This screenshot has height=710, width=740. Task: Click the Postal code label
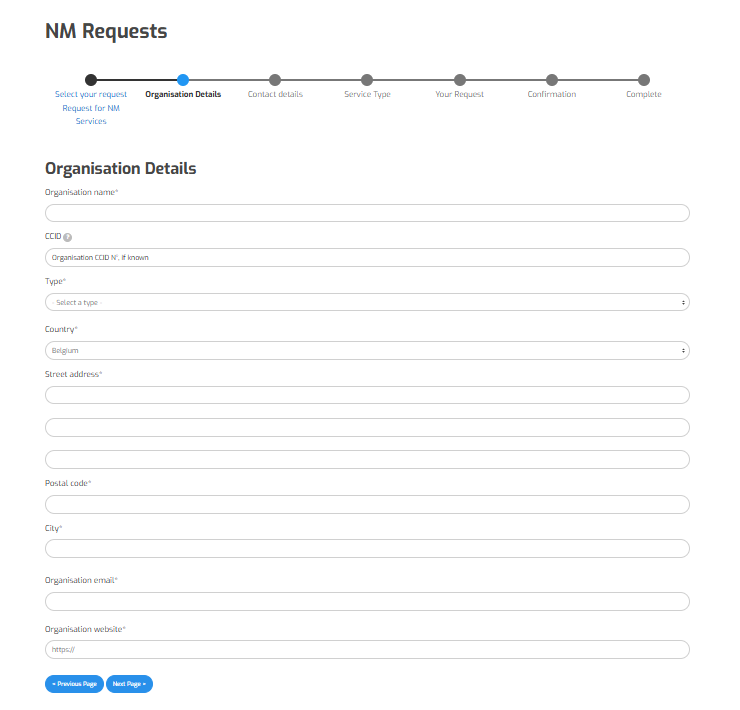pos(68,483)
